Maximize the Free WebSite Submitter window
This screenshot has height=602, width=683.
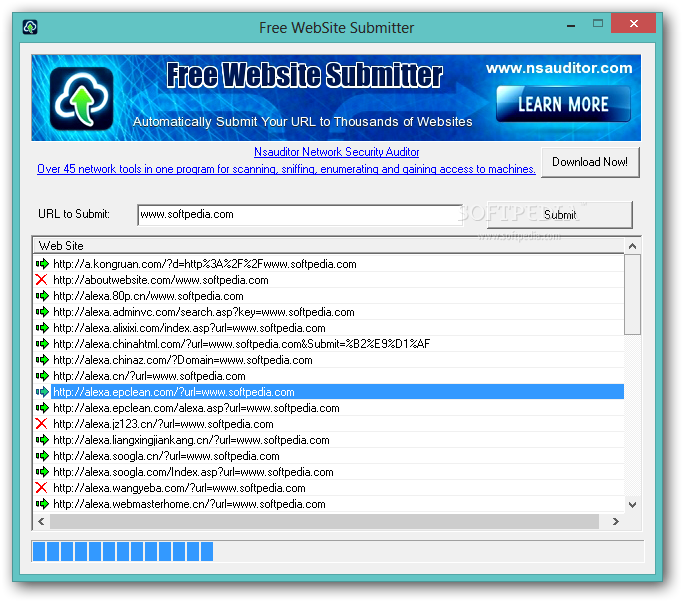pos(598,24)
